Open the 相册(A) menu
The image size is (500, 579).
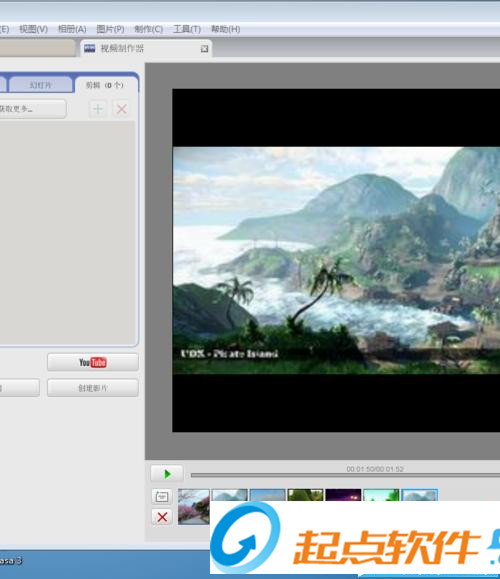[72, 29]
